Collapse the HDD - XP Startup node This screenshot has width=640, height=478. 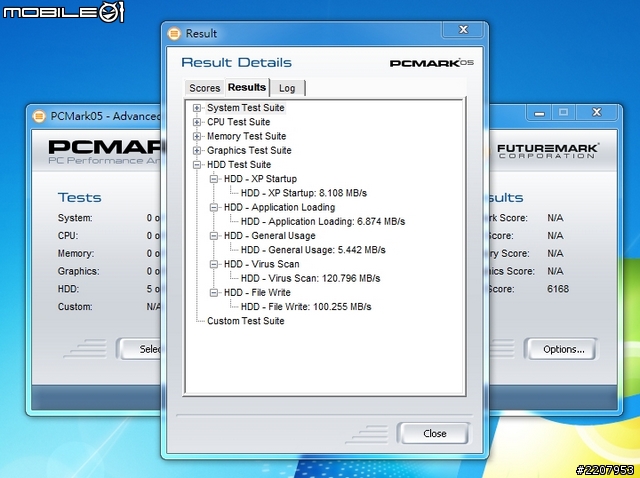pyautogui.click(x=214, y=179)
